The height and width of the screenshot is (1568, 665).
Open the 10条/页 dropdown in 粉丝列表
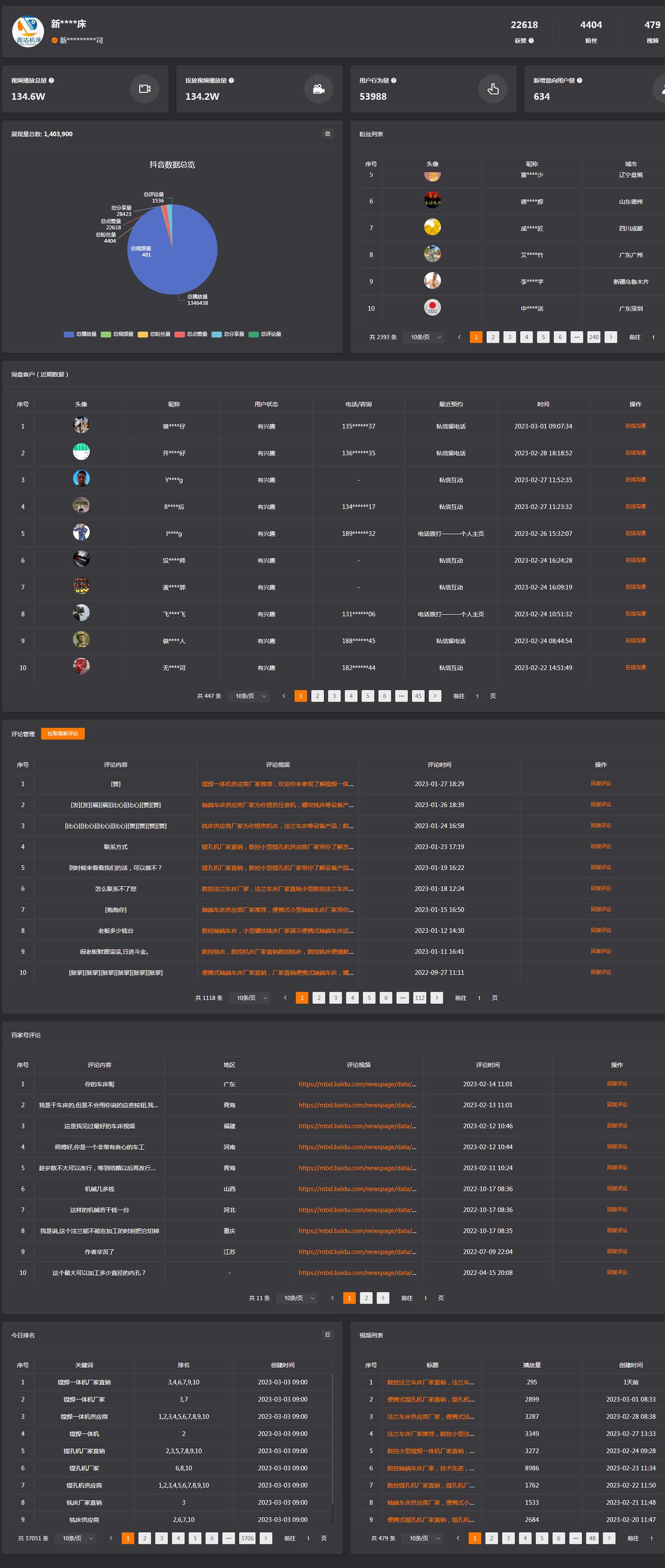[x=426, y=337]
